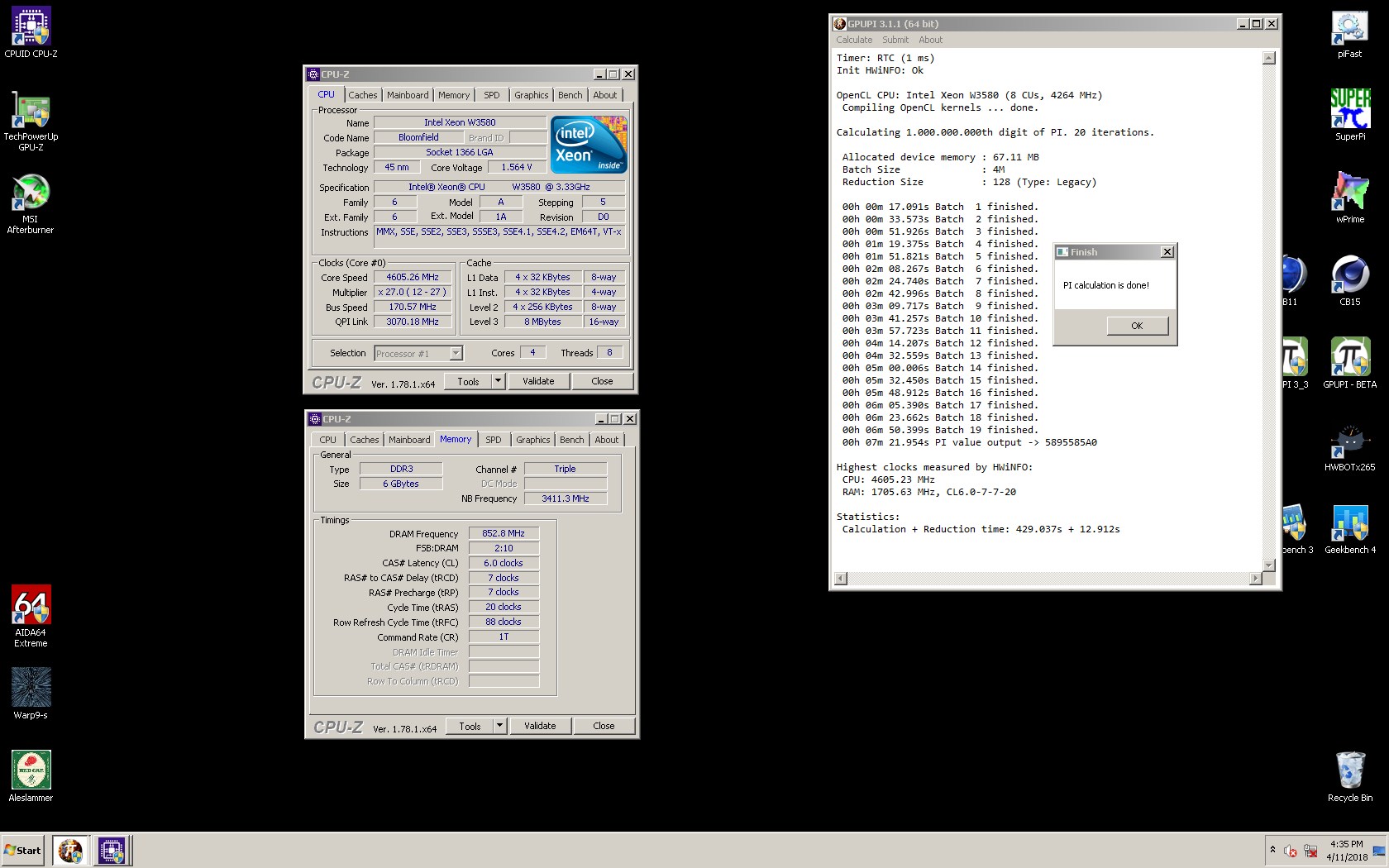Image resolution: width=1389 pixels, height=868 pixels.
Task: Open Submit menu in GPUPI
Action: pos(895,40)
